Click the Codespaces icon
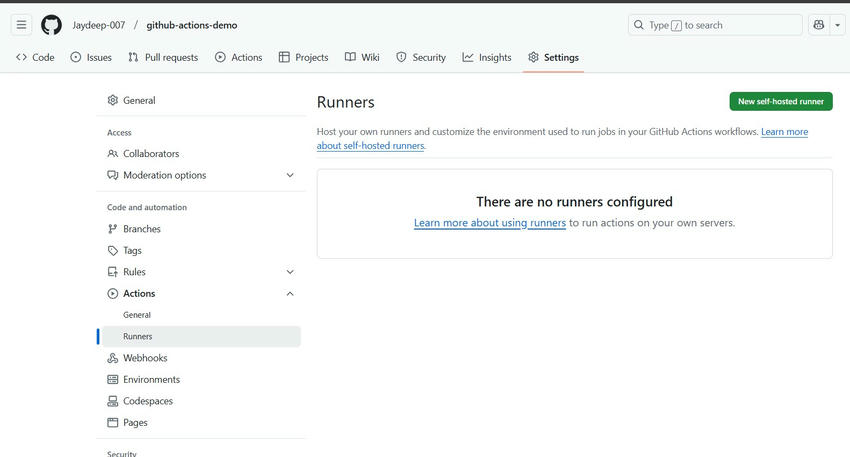Viewport: 850px width, 457px height. (112, 401)
